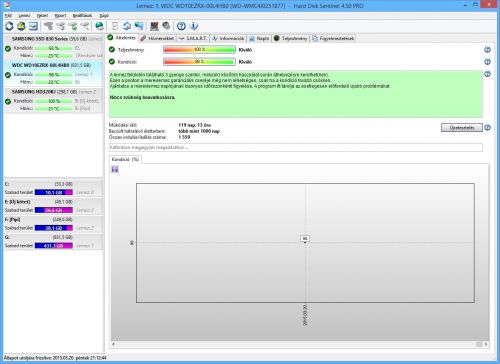Open the Beállítások menu

(x=82, y=16)
